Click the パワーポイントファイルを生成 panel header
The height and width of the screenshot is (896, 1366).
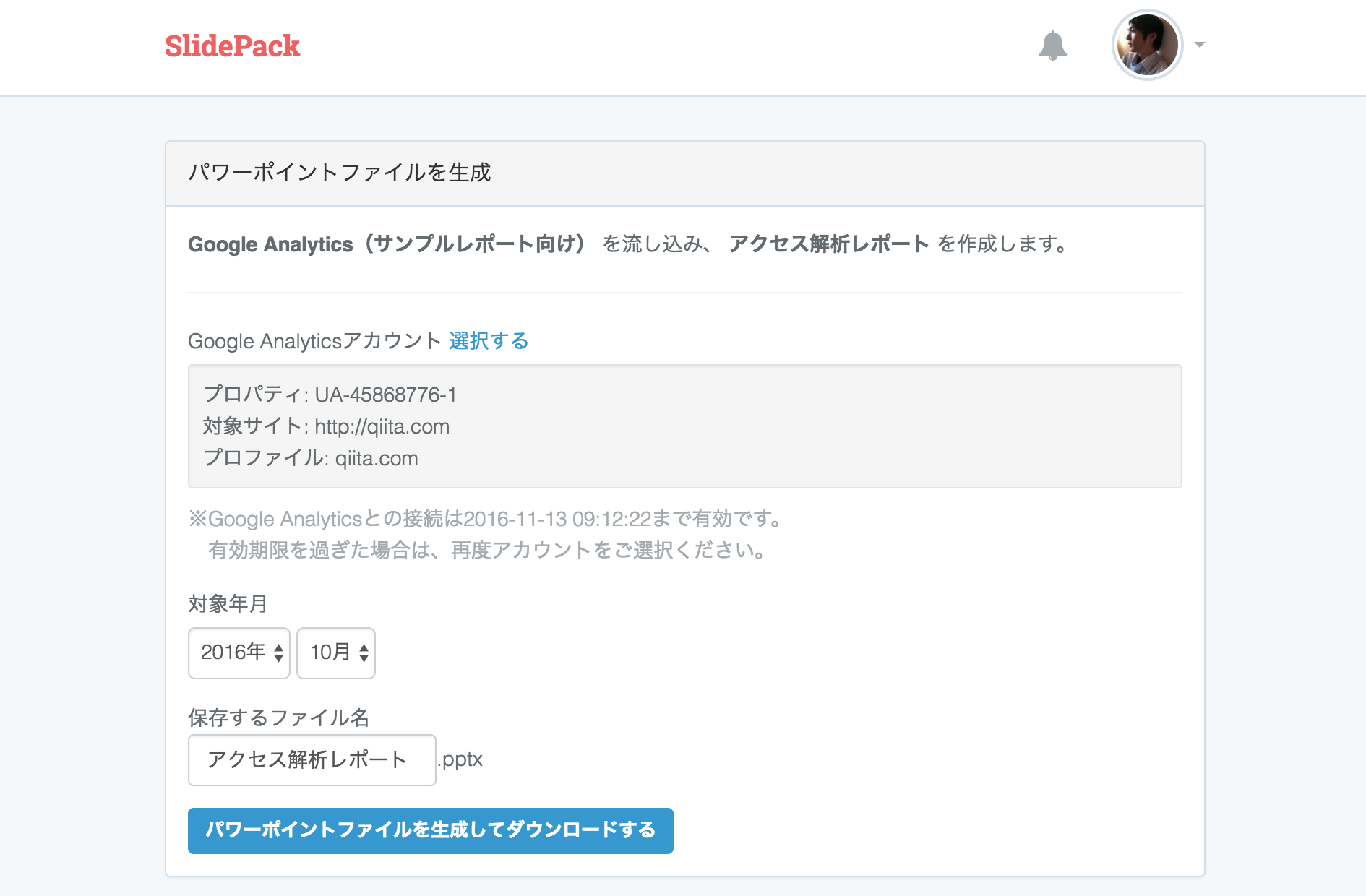coord(340,173)
